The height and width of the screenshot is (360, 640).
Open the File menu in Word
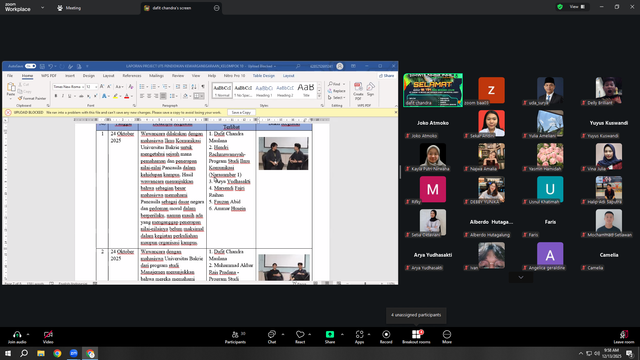[x=10, y=76]
